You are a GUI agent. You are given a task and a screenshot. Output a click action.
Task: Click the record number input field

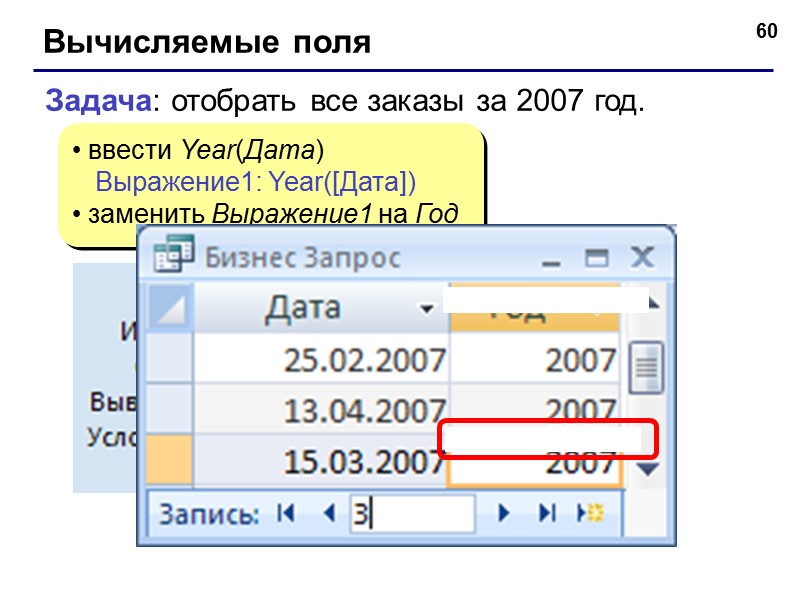tap(413, 513)
